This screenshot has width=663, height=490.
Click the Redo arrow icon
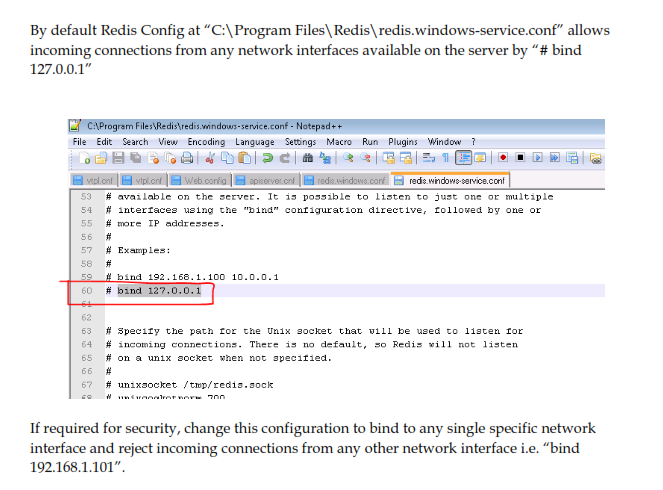coord(285,158)
